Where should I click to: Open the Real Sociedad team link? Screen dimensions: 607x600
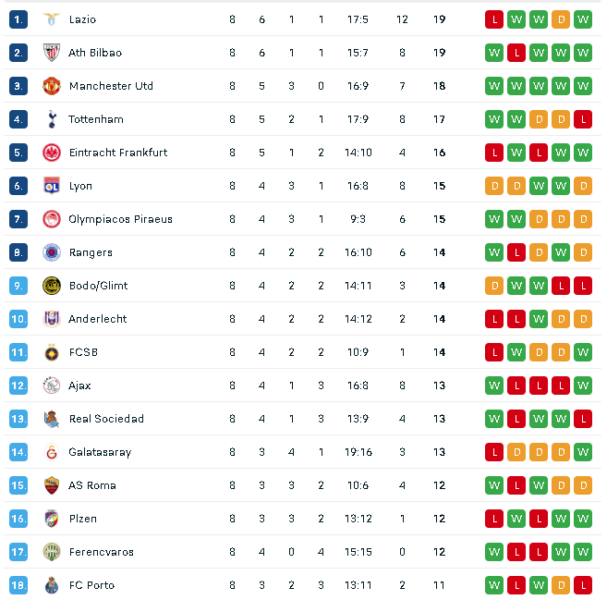106,419
